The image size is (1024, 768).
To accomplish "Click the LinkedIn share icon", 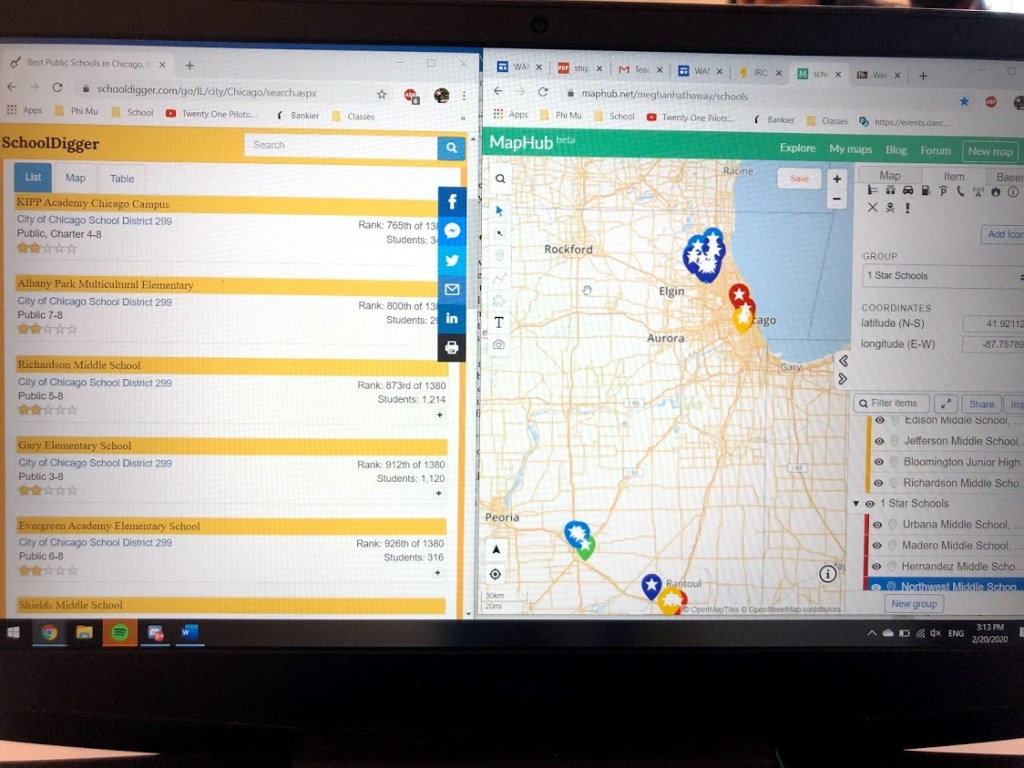I will pyautogui.click(x=452, y=318).
